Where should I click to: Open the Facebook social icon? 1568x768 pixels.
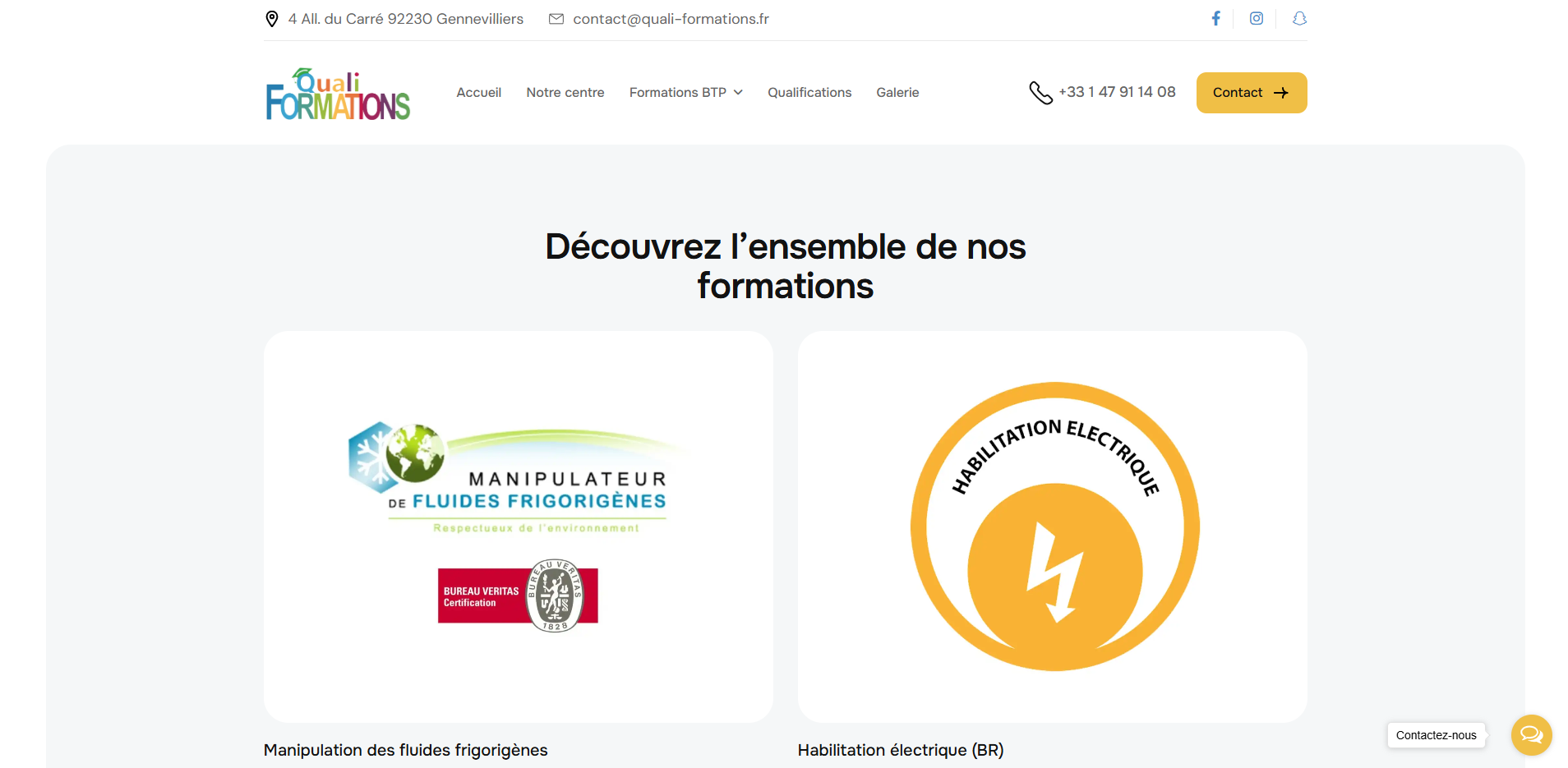tap(1215, 18)
